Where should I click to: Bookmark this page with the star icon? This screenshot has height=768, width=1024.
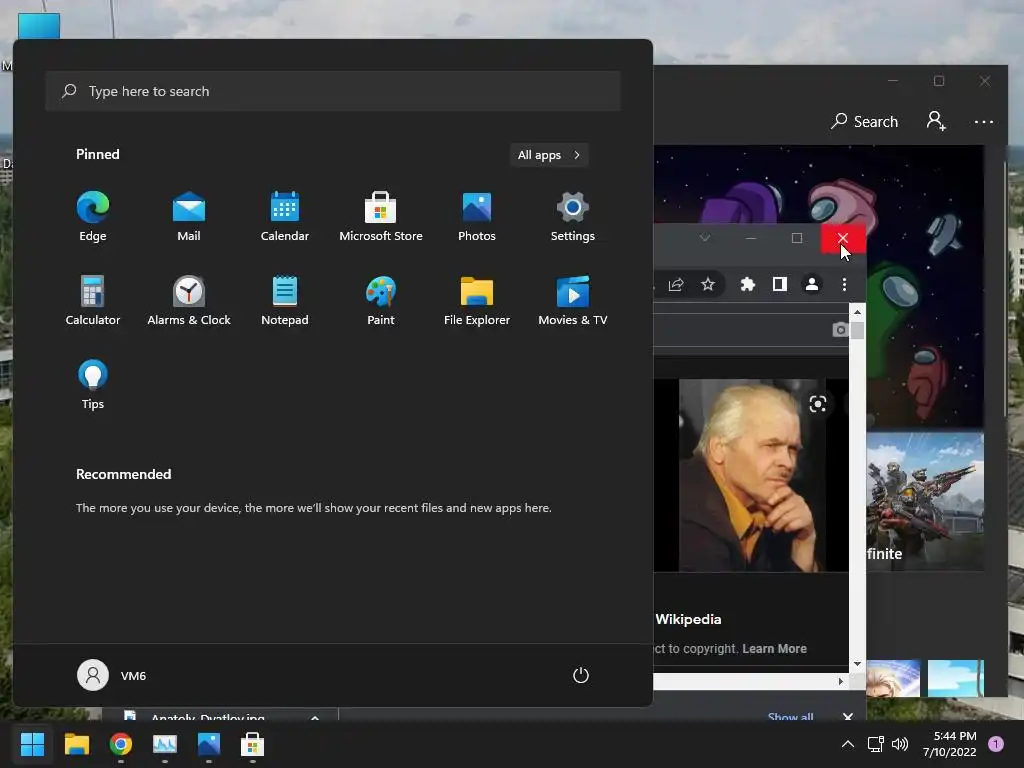[x=708, y=284]
